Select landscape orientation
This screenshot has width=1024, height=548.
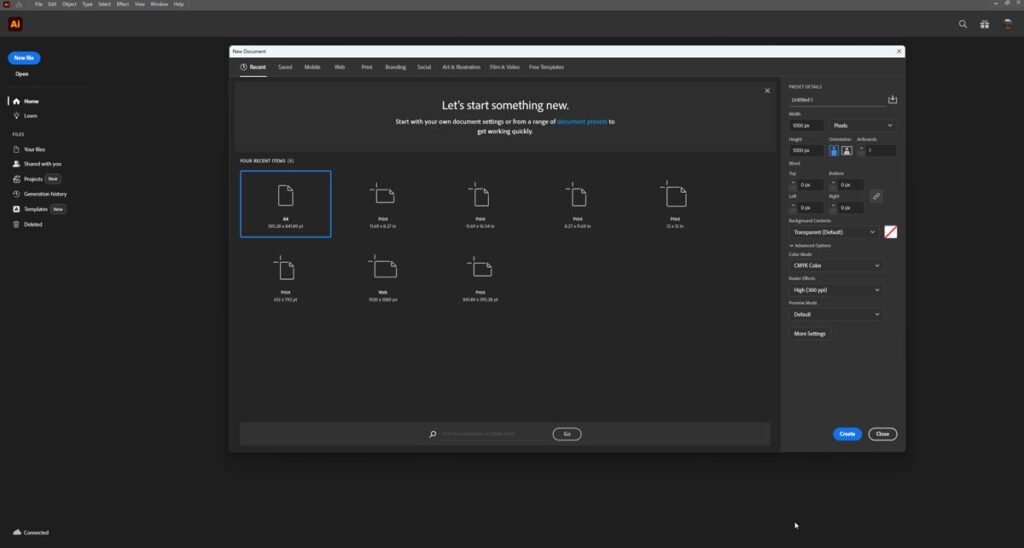[x=846, y=151]
